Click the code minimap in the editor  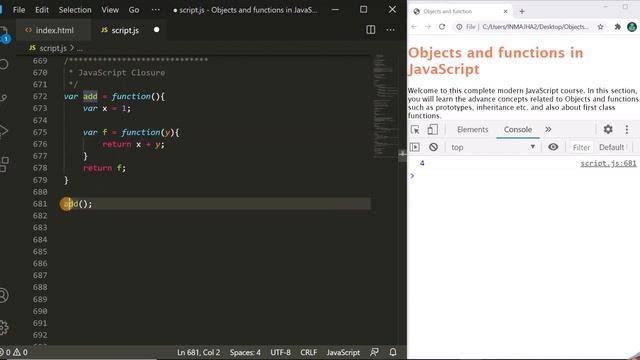pos(384,106)
